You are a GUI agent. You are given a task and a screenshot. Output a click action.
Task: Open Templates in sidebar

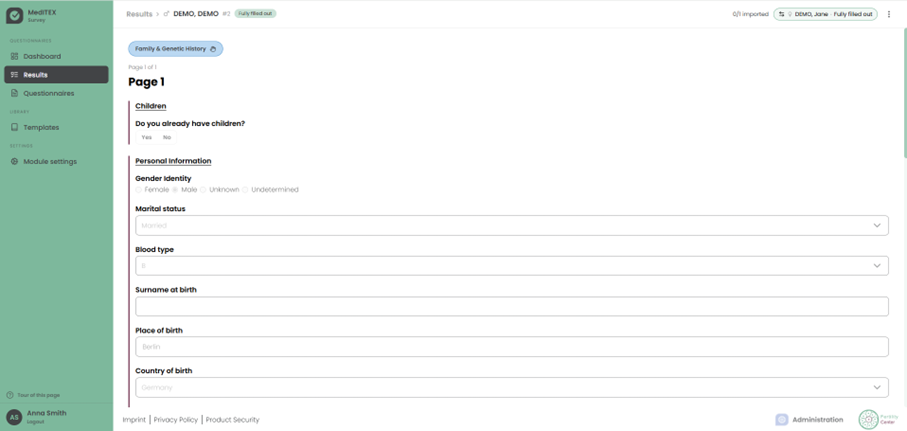(56, 127)
